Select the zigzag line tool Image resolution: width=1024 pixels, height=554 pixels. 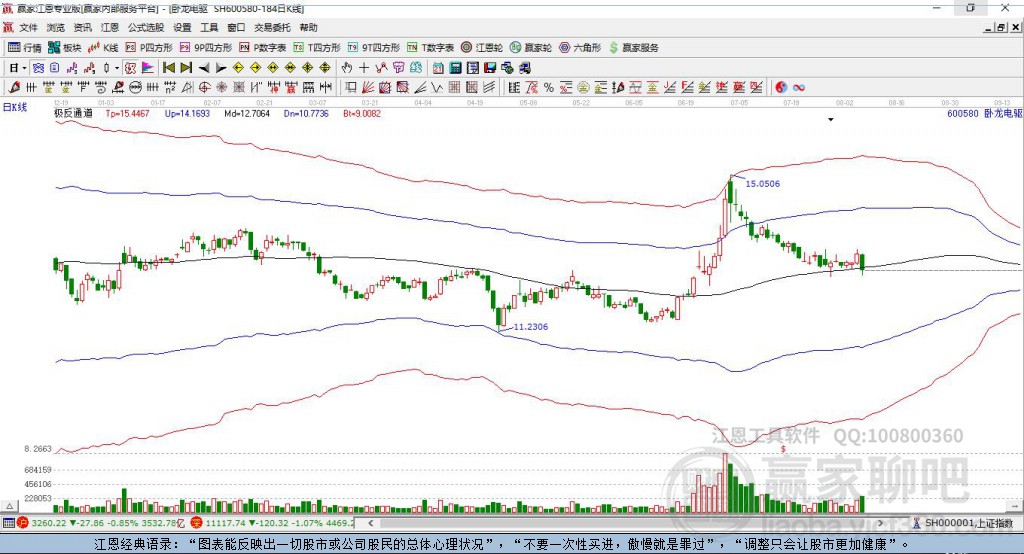(436, 87)
